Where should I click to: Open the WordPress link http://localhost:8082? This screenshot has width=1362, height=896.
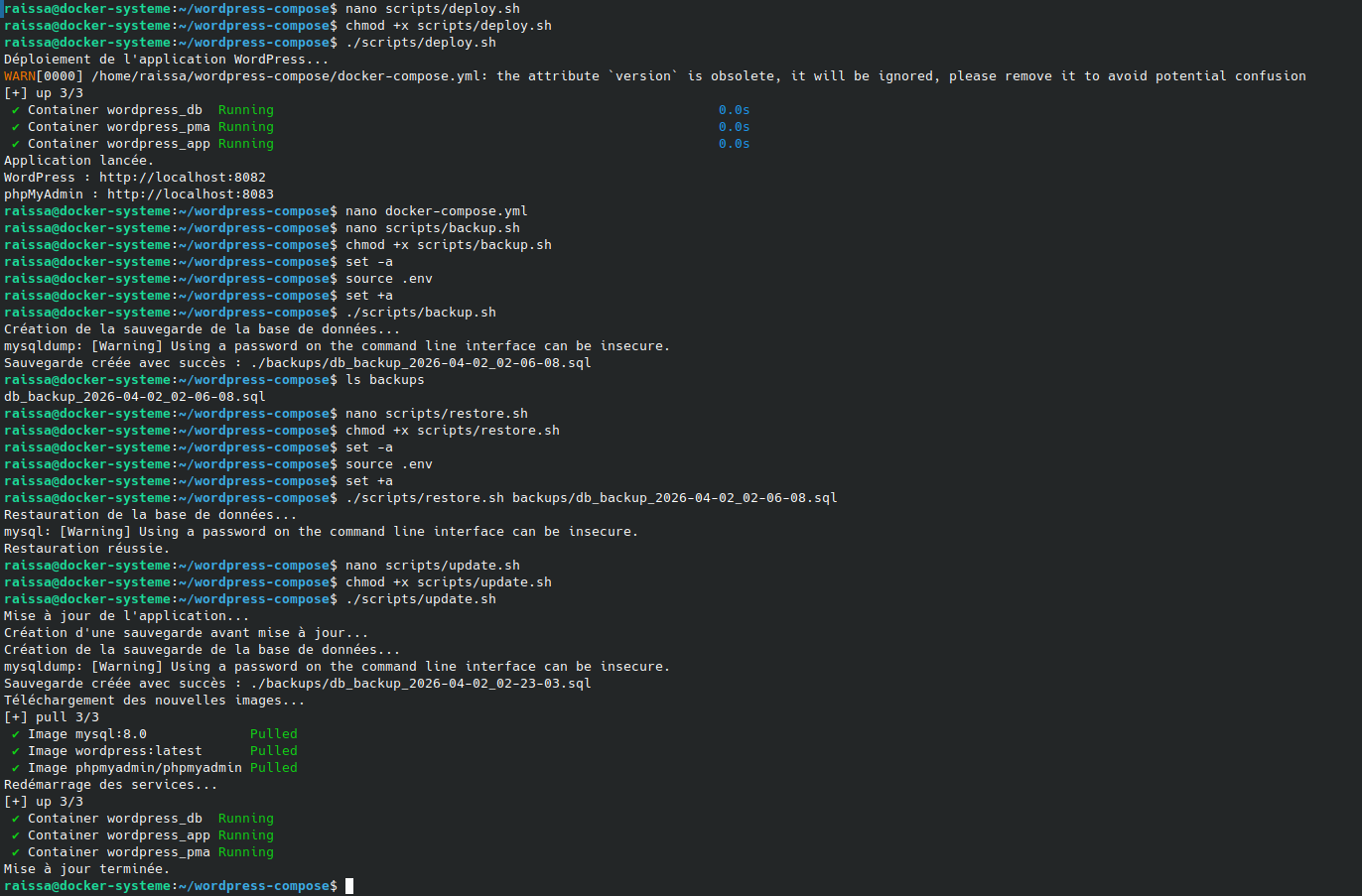[181, 177]
